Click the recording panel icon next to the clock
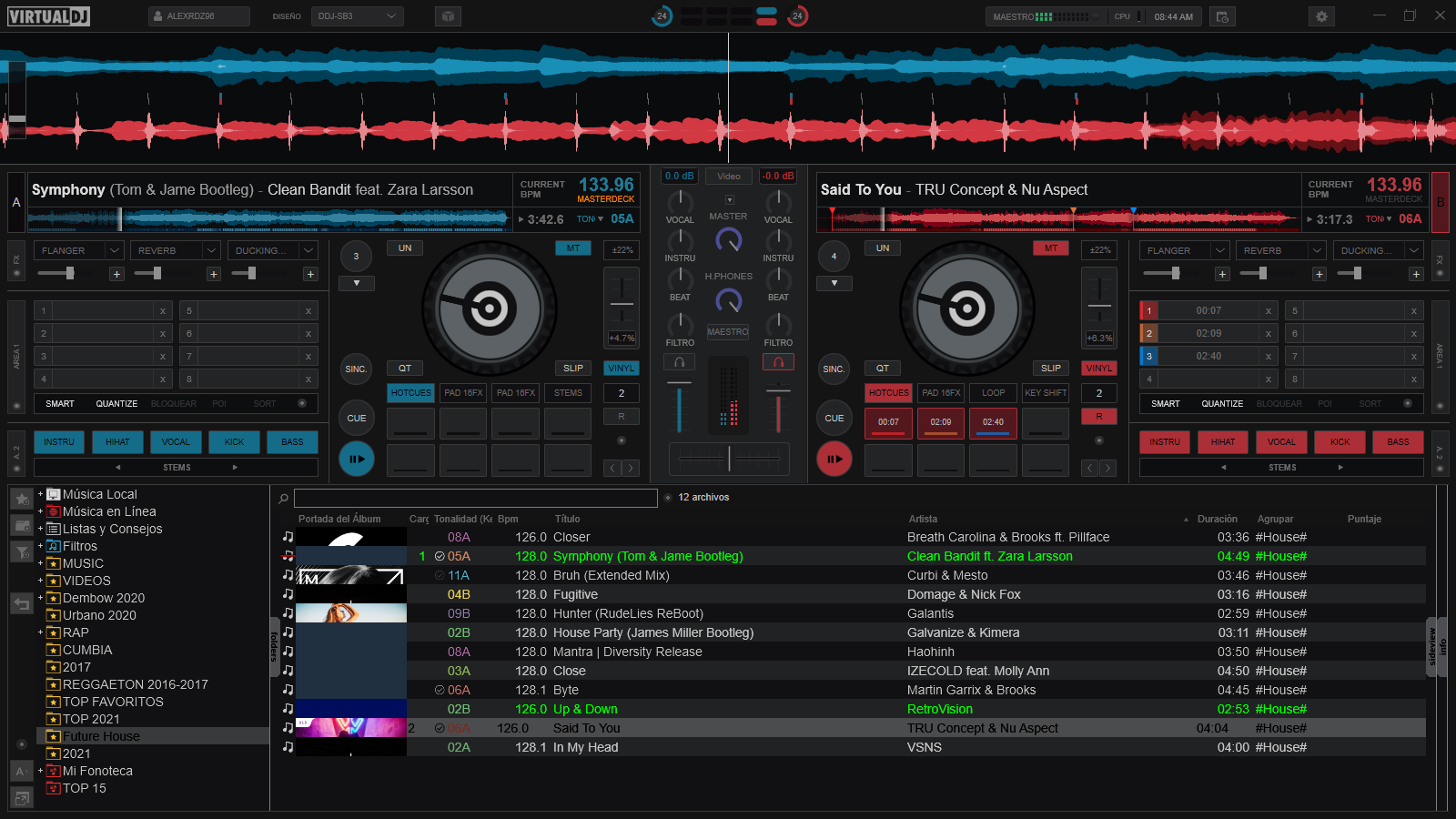Viewport: 1456px width, 819px height. 1222,16
